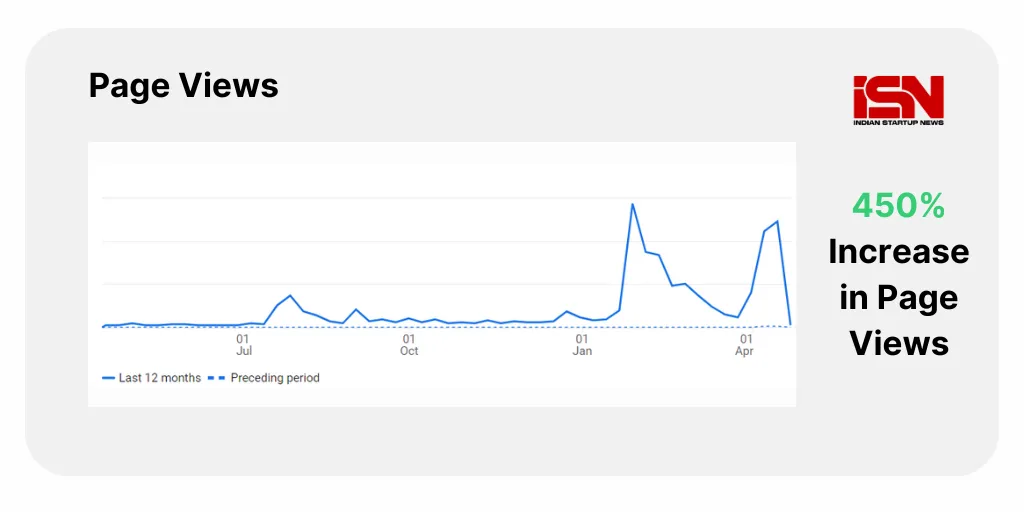Click the Increase in Page Views text

pos(898,297)
